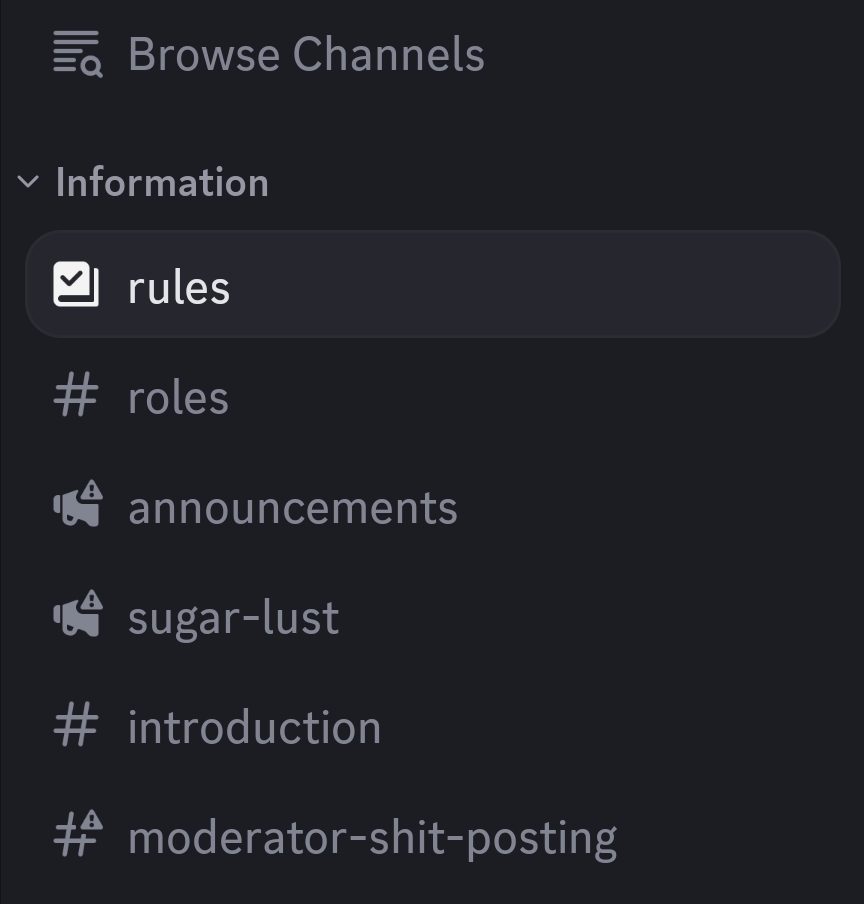Go to the introduction channel
864x904 pixels.
(x=254, y=728)
